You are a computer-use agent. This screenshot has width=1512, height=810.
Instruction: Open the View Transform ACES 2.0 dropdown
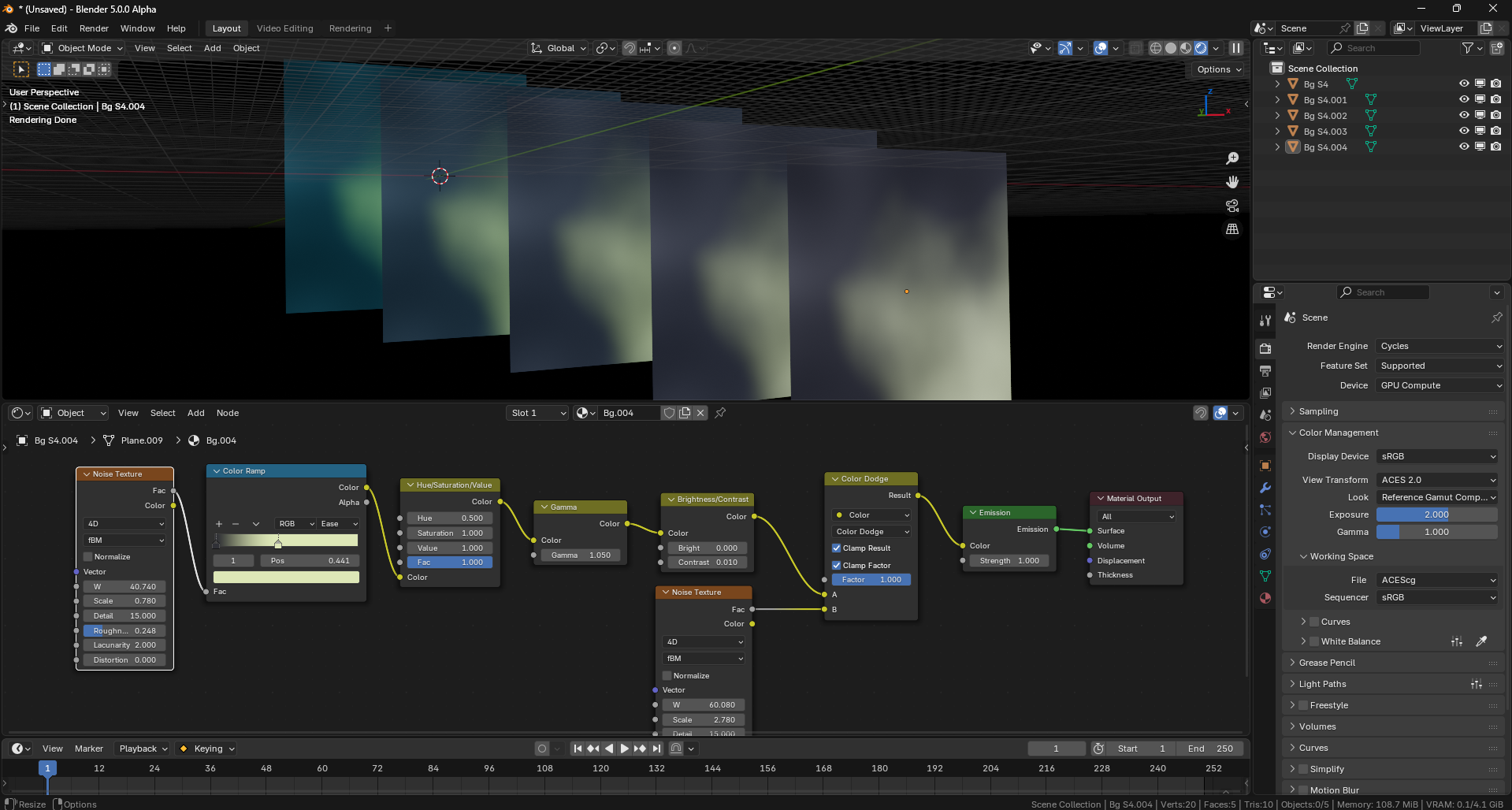(1437, 480)
